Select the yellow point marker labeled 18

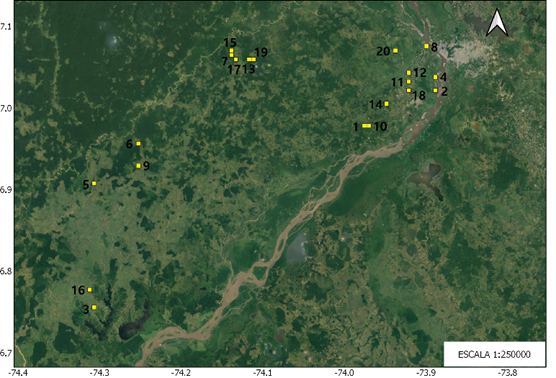408,90
